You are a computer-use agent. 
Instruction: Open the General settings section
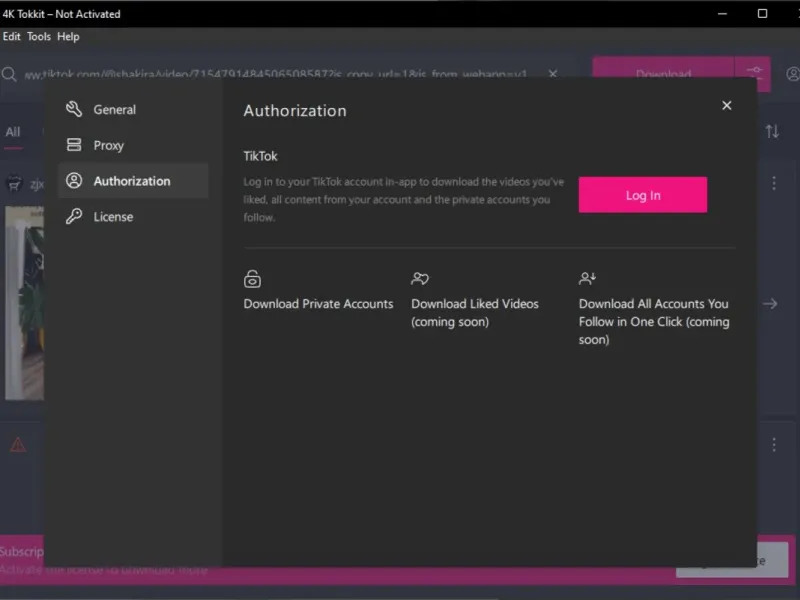pos(133,110)
